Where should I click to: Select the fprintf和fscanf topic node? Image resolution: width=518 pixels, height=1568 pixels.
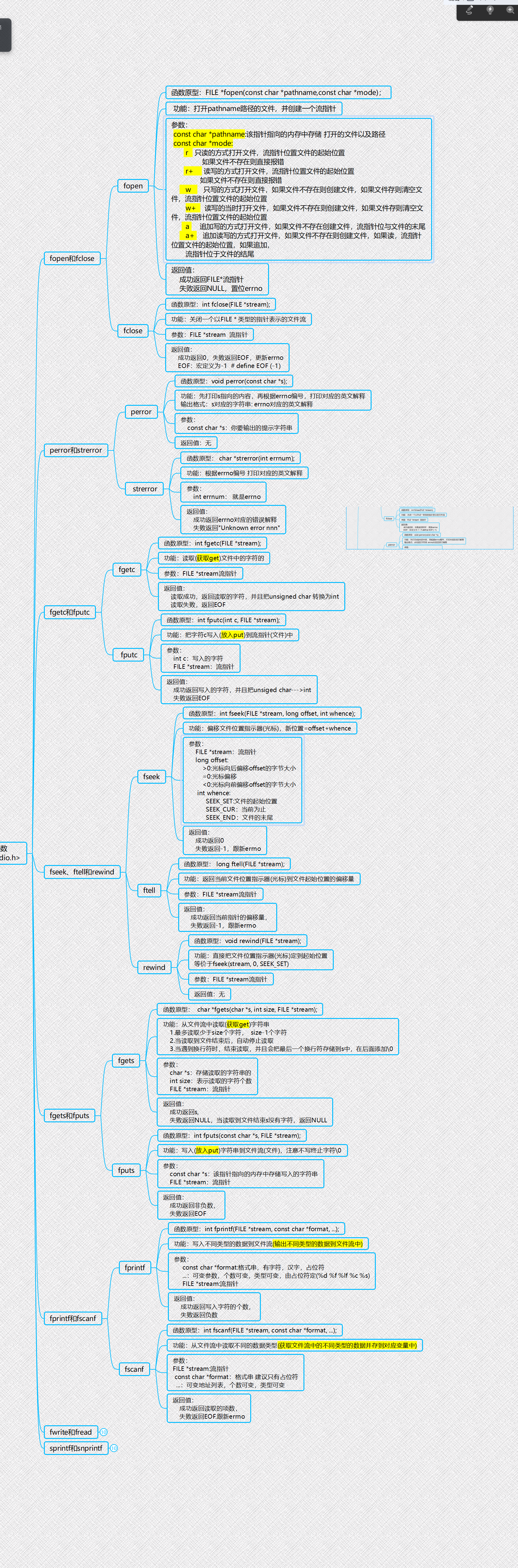(x=73, y=1319)
